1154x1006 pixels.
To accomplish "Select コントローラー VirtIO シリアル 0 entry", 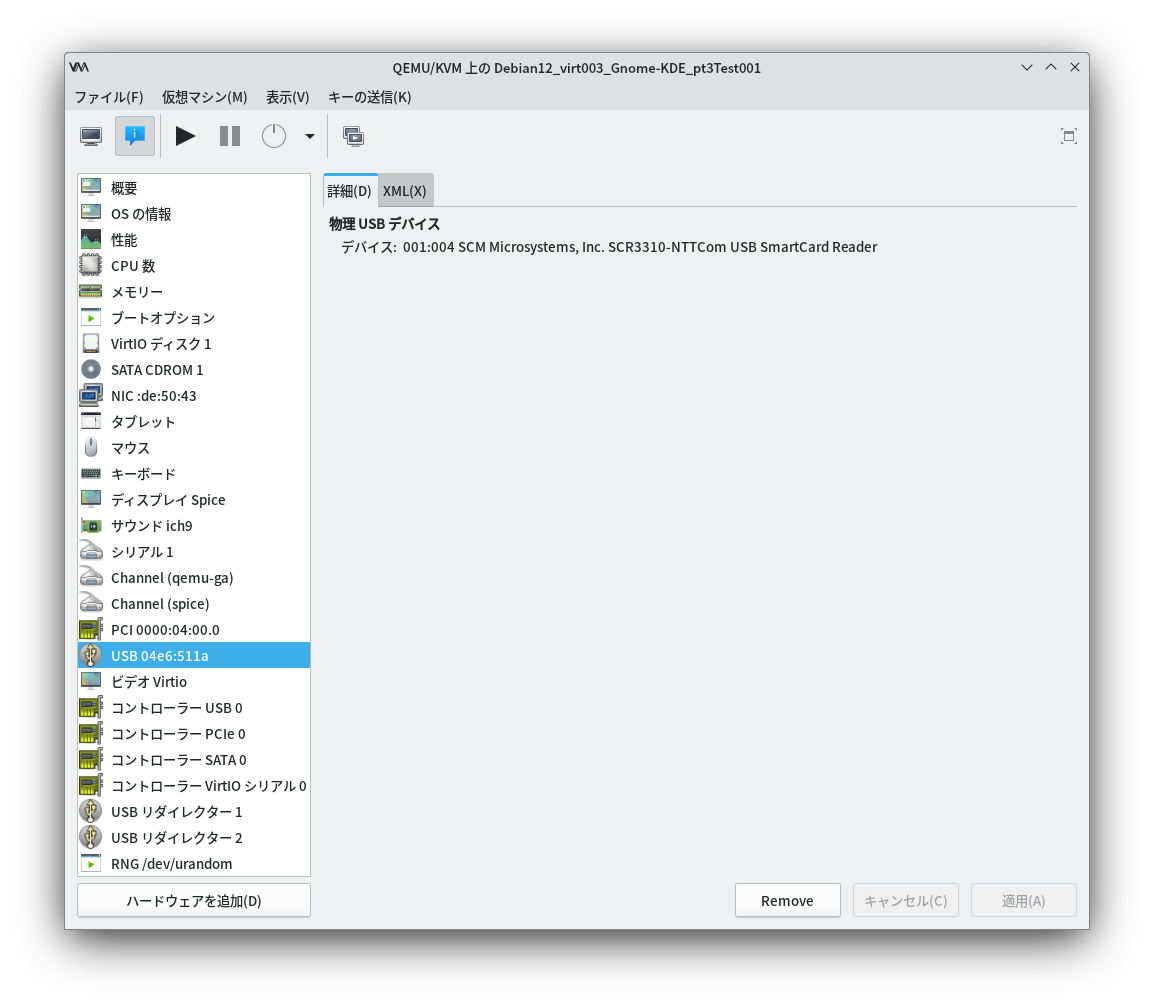I will [194, 786].
